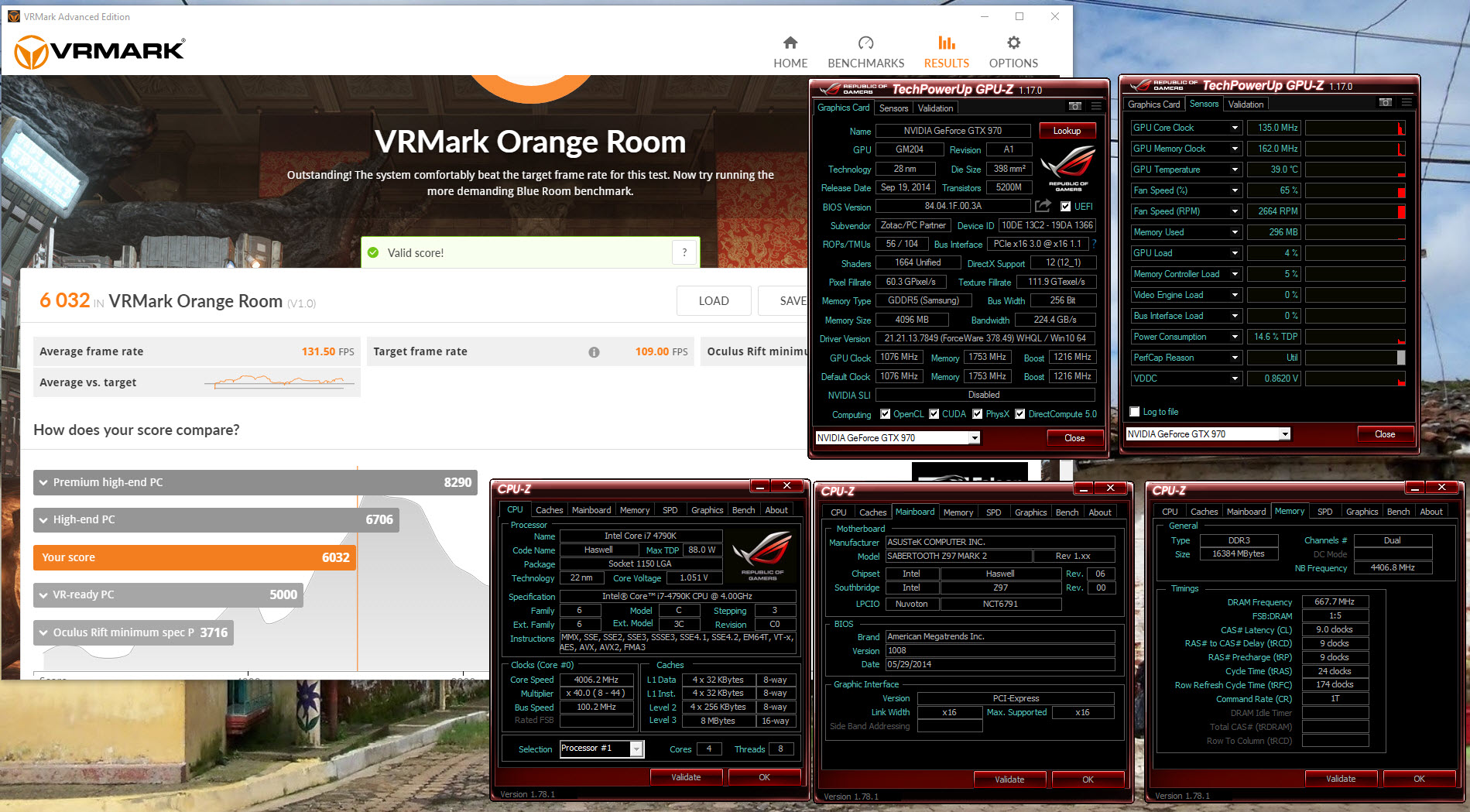Open the GPU selector dropdown in Sensors window
Viewport: 1470px width, 812px height.
(x=1285, y=434)
